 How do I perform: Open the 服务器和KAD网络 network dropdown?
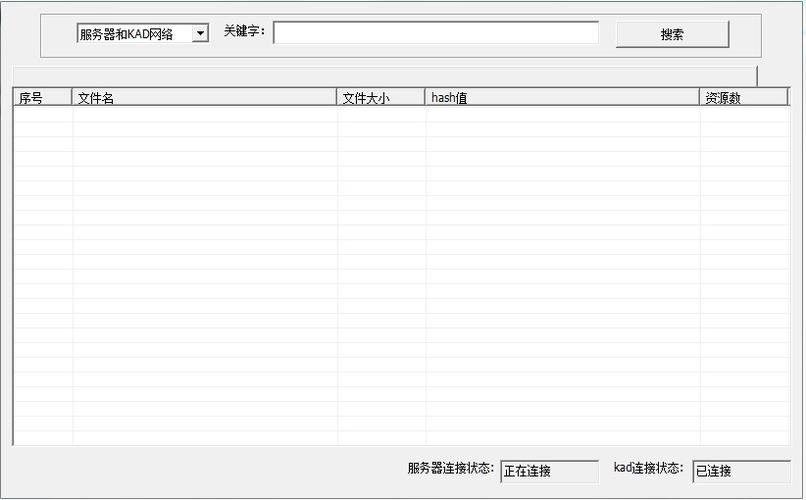(142, 34)
